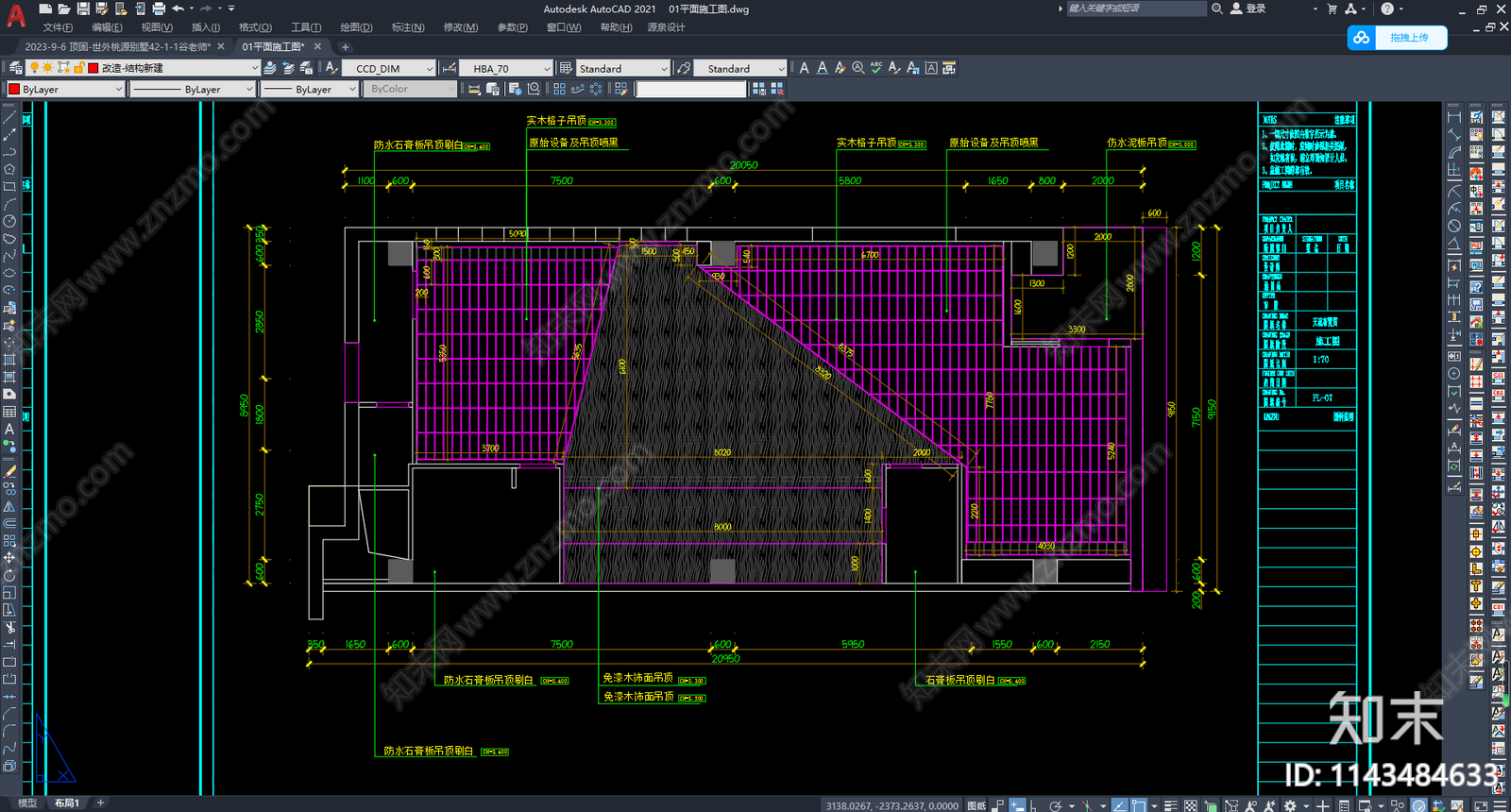Open the Layer Properties Manager icon
Viewport: 1511px width, 812px height.
pos(16,68)
